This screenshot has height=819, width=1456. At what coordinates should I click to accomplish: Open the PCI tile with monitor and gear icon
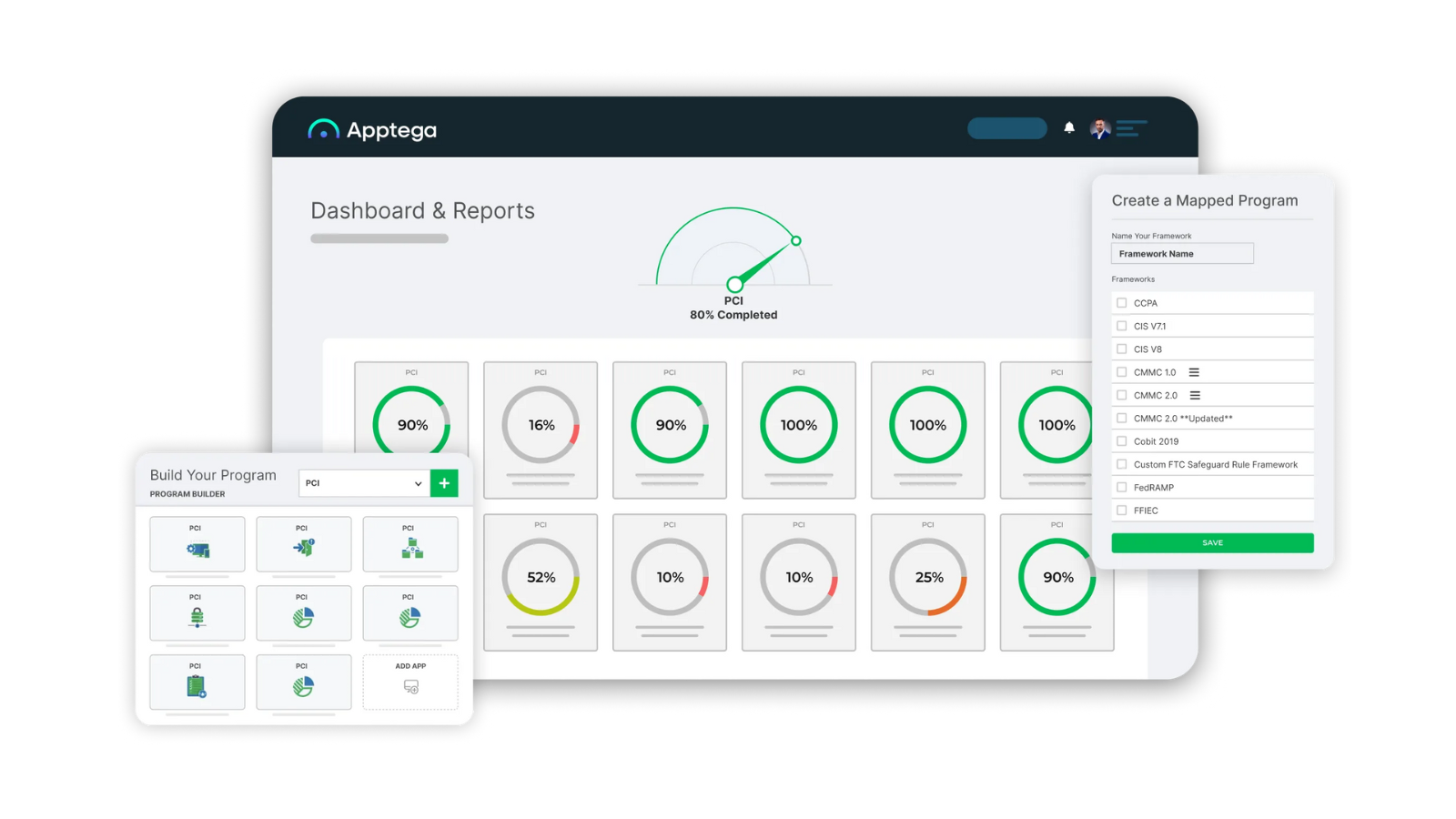(x=197, y=544)
